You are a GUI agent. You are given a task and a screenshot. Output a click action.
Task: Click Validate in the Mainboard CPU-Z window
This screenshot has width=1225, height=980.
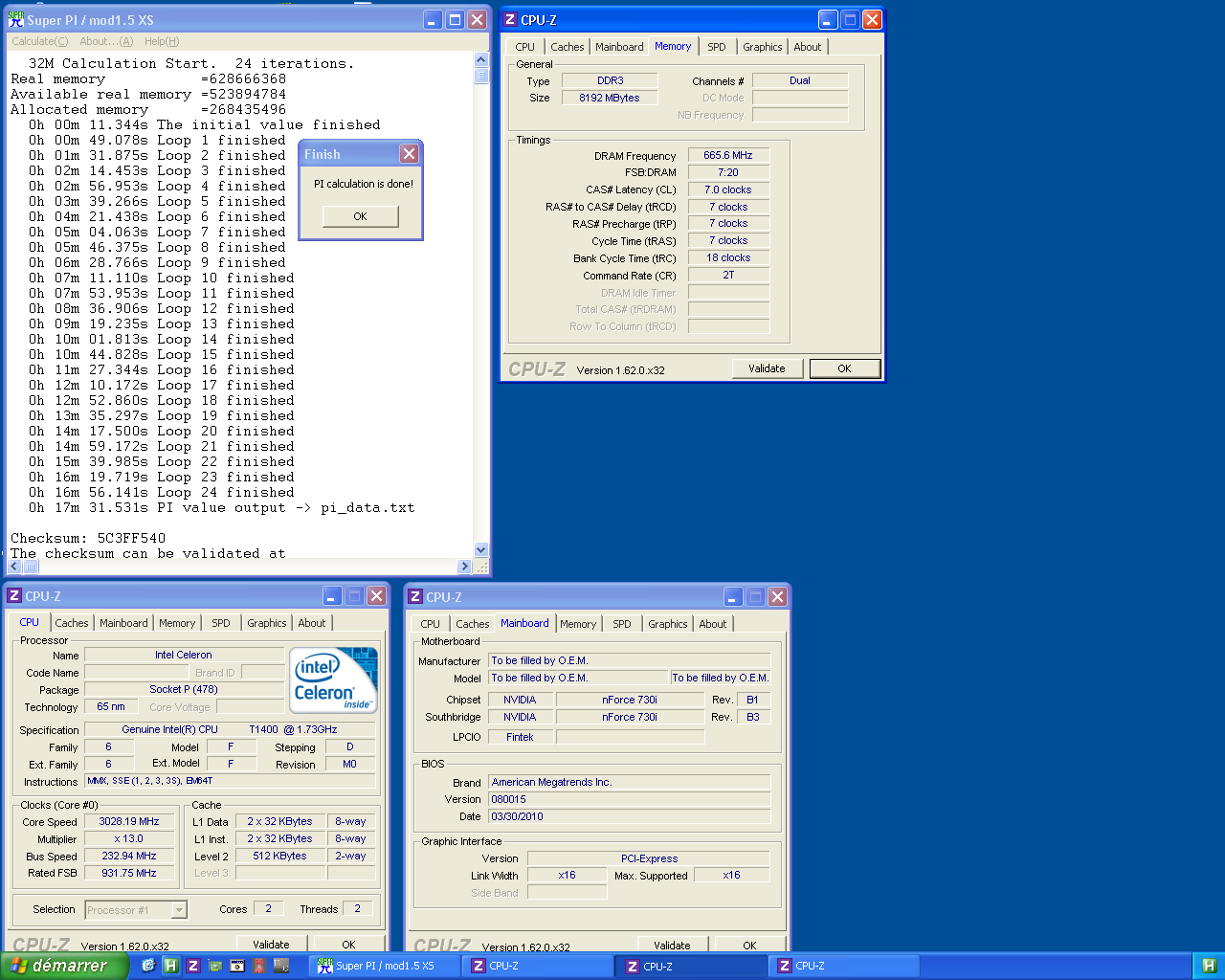pos(672,946)
